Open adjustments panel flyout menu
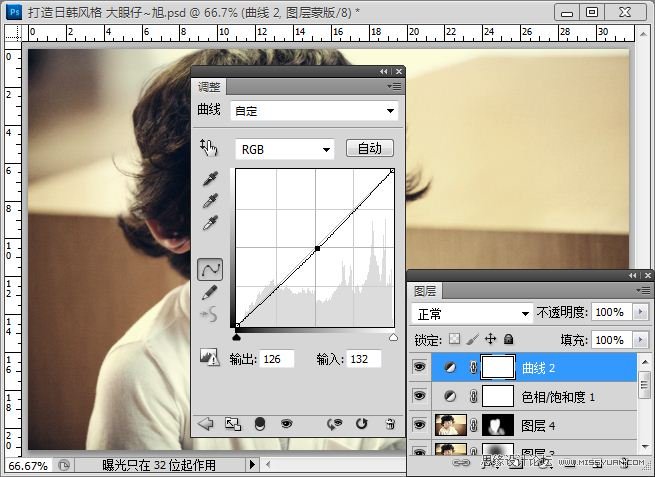Screen dimensions: 655x477 click(x=394, y=86)
